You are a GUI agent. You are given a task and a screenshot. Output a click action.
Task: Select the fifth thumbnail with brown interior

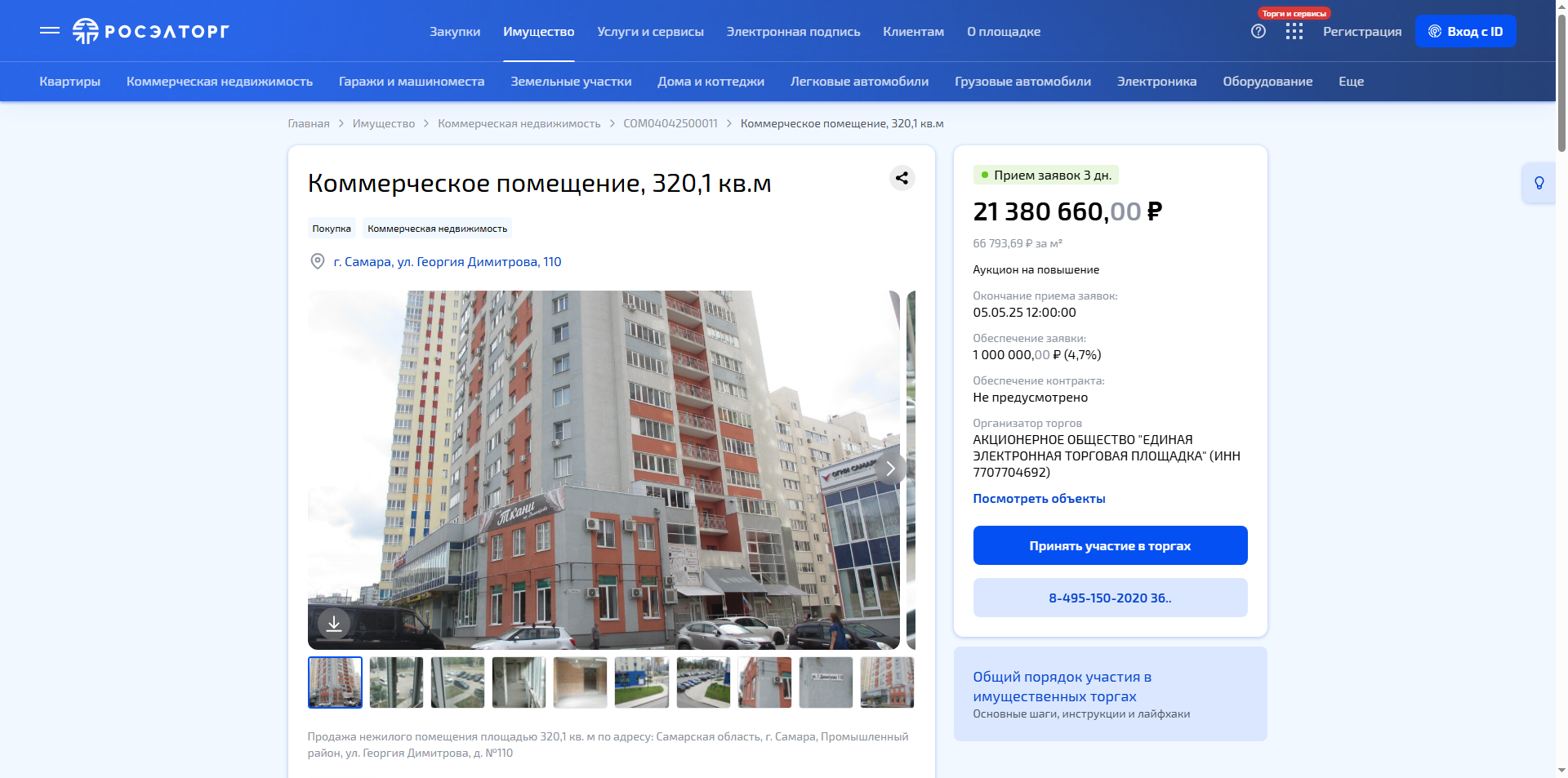pyautogui.click(x=581, y=682)
